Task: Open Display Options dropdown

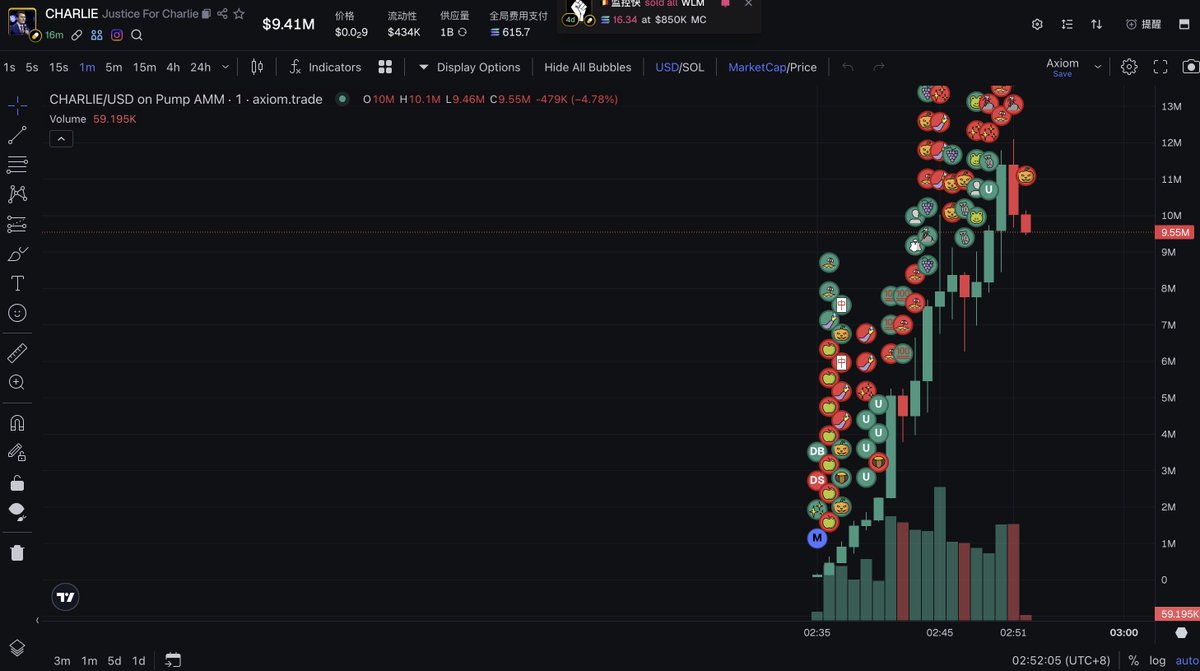Action: pos(469,67)
